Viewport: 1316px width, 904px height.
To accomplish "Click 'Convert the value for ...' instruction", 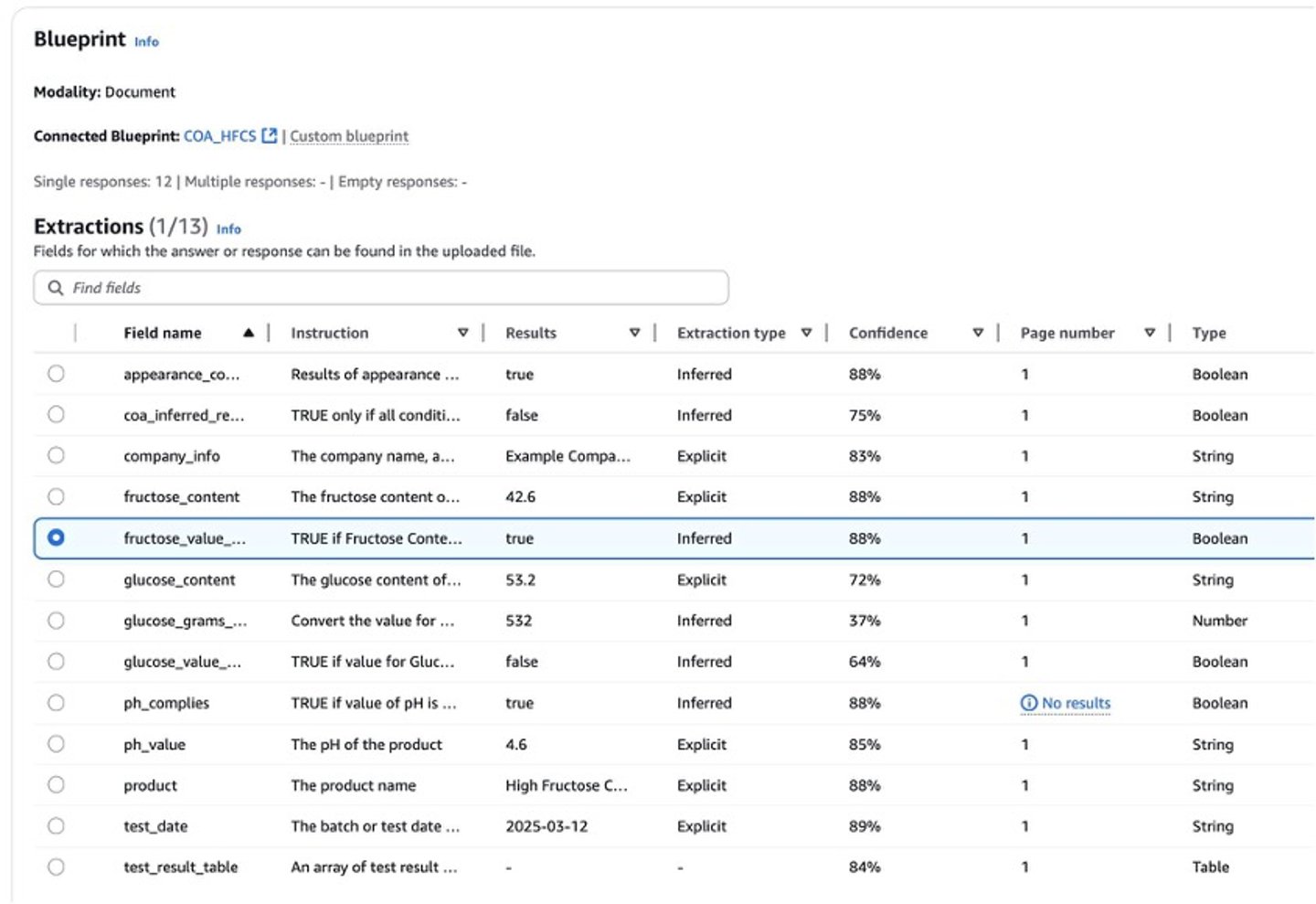I will [x=373, y=621].
